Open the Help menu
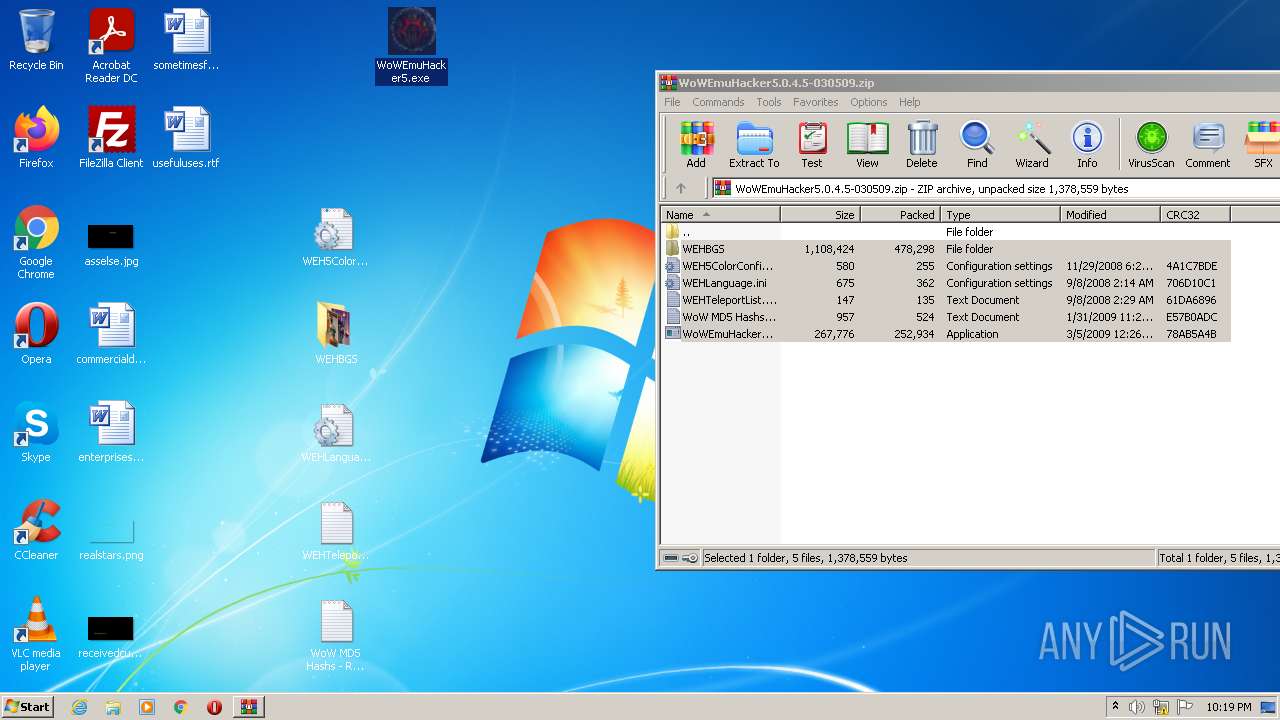 910,102
